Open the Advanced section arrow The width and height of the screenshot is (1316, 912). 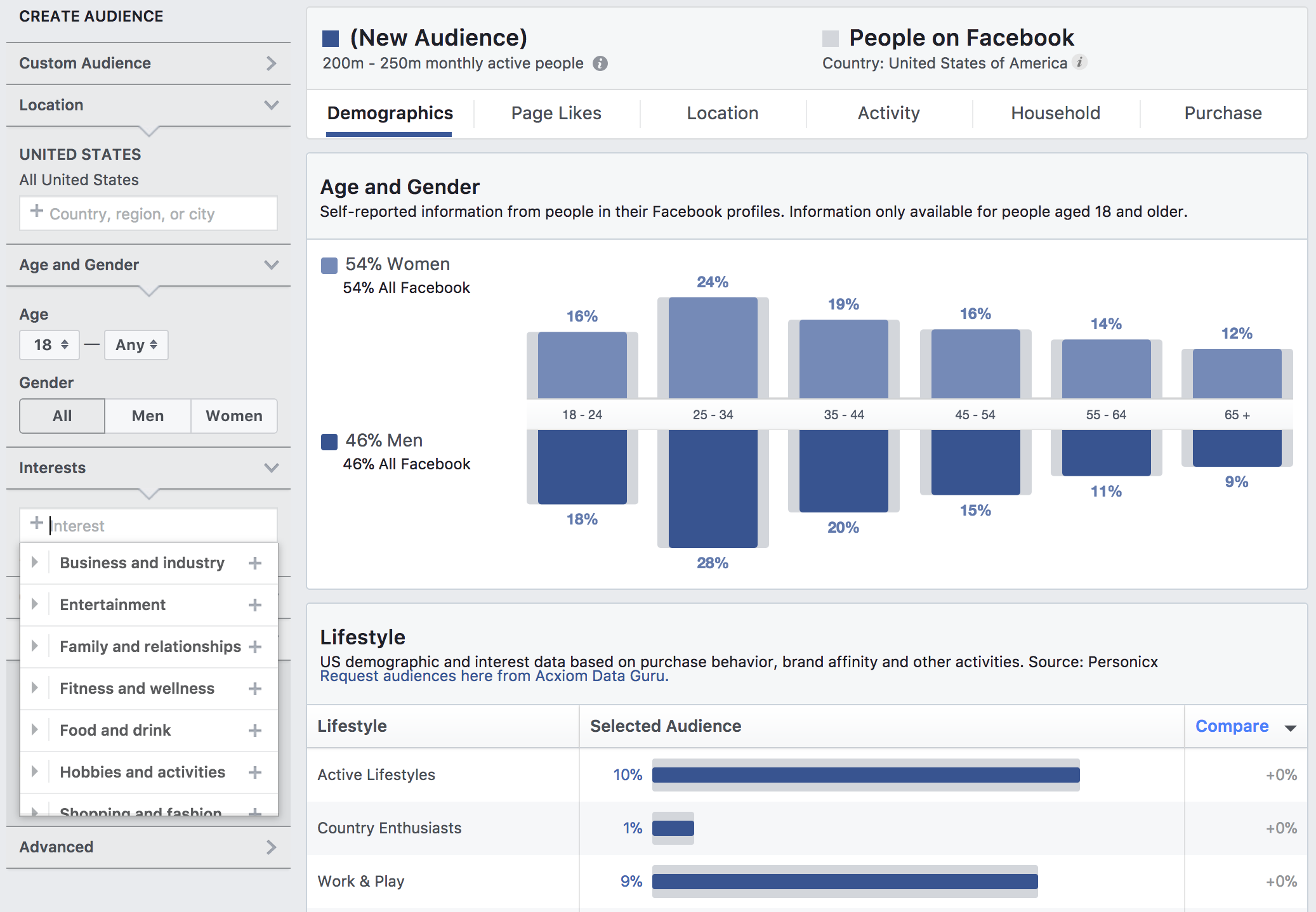(x=272, y=847)
